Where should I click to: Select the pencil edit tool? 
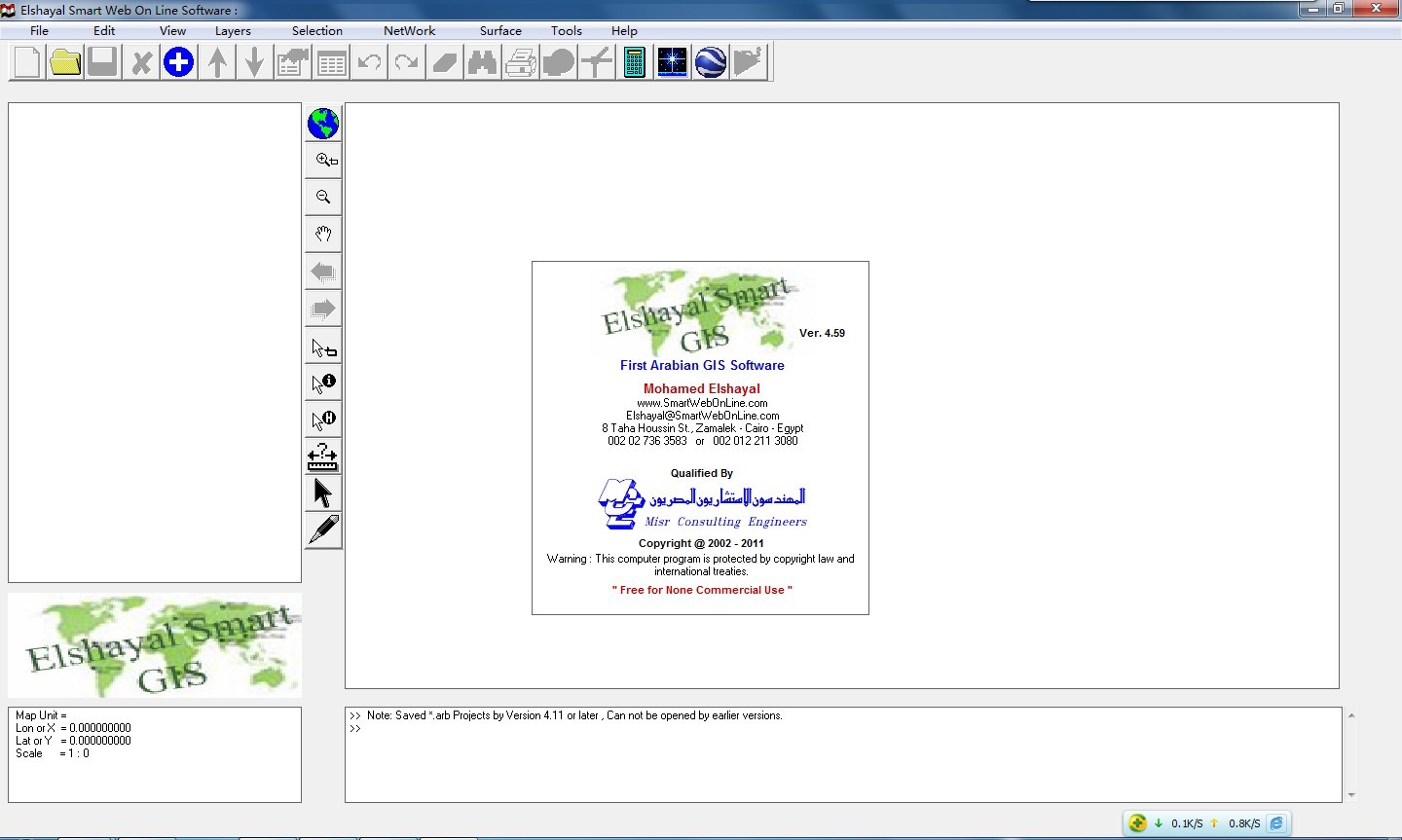[323, 530]
